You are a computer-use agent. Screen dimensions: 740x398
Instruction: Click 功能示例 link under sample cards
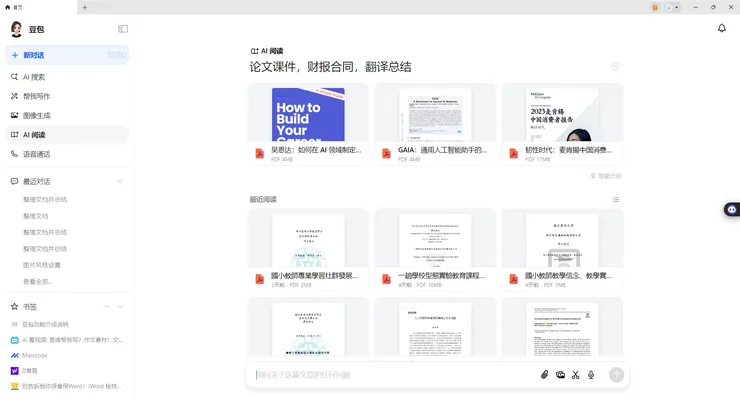[x=605, y=176]
